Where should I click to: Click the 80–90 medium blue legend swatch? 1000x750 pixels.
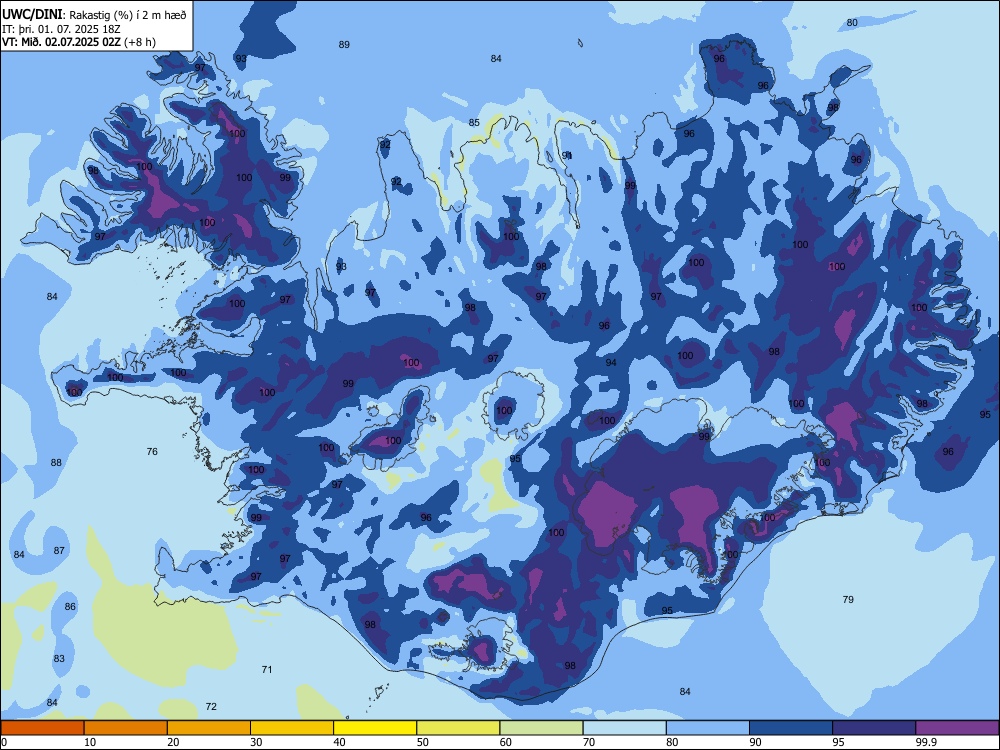[708, 728]
